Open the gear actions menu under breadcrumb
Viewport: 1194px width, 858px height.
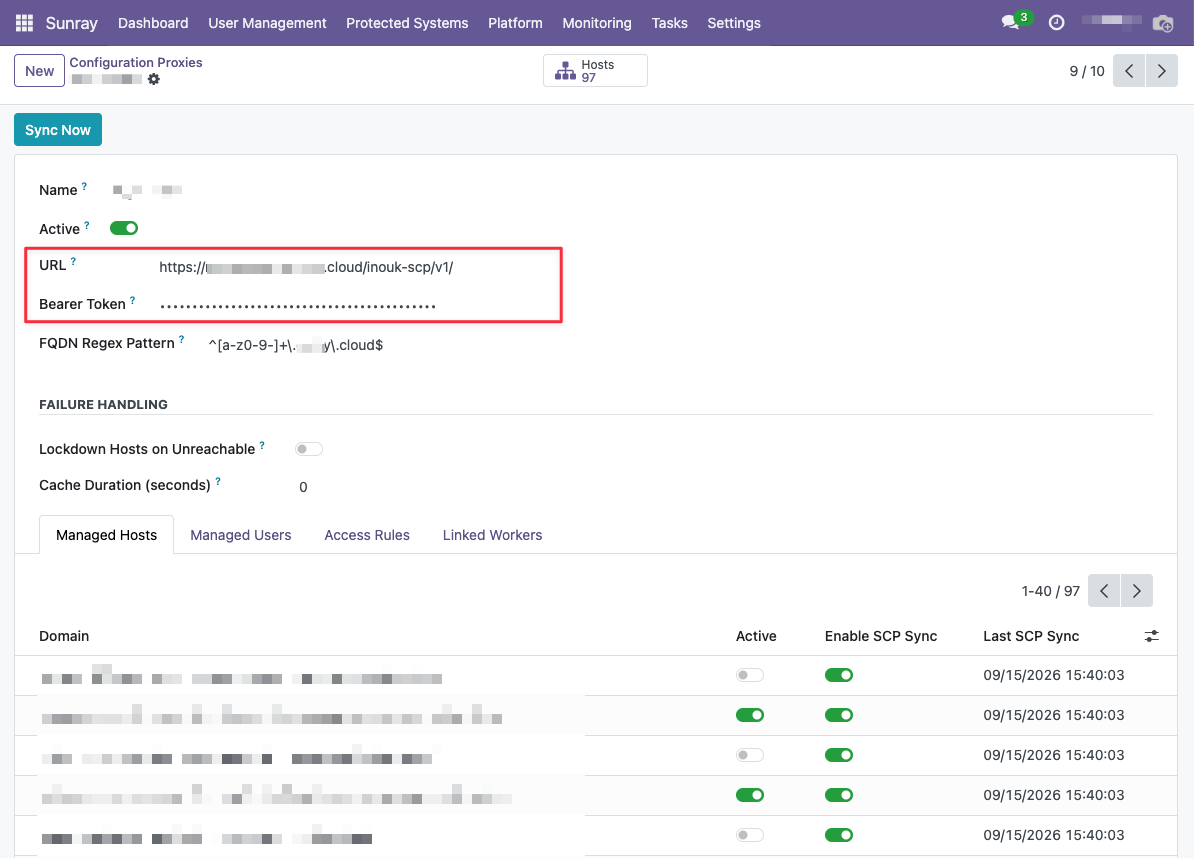click(154, 79)
